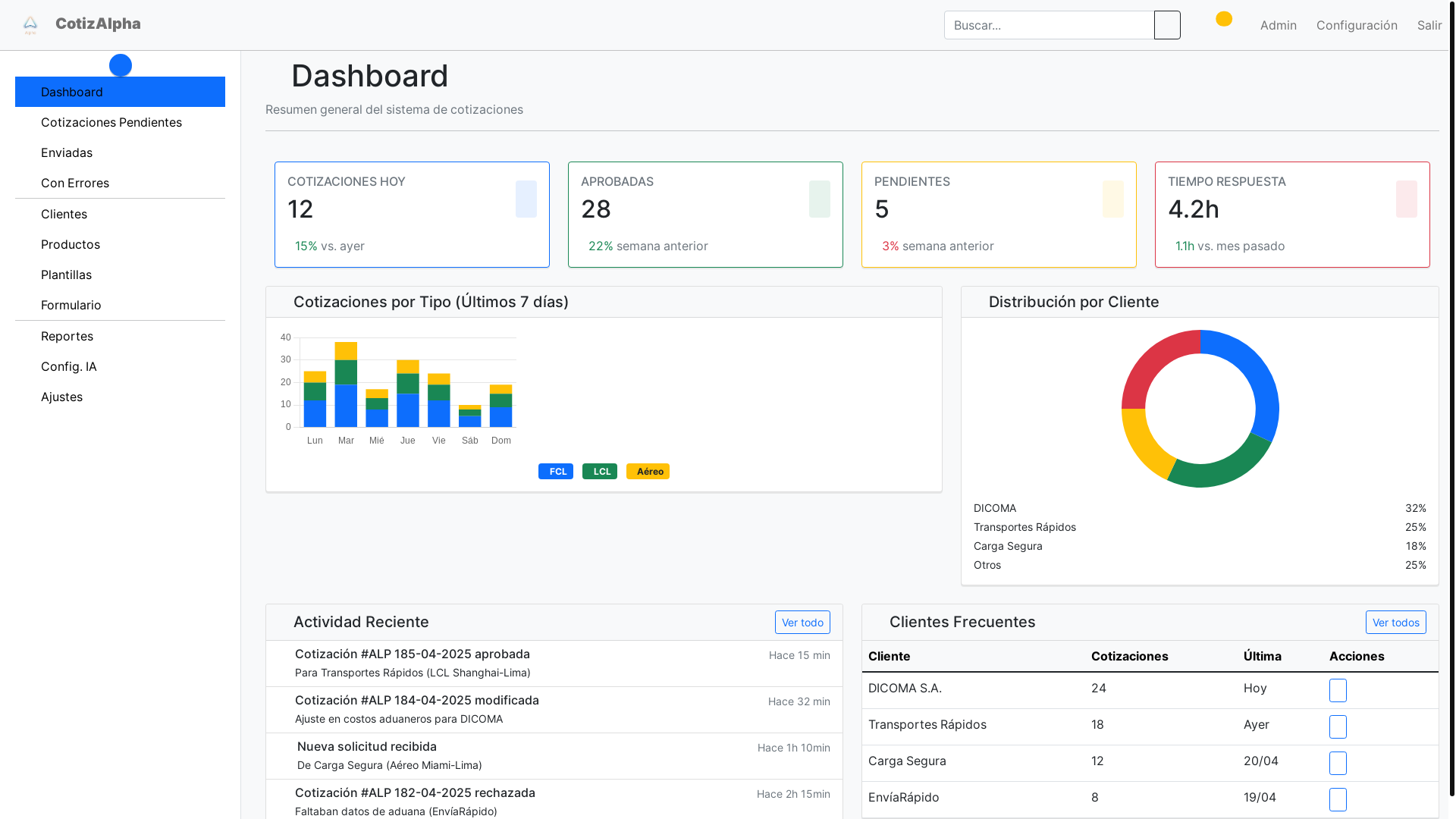Screen dimensions: 1456x819
Task: Open Clientes in sidebar
Action: click(x=120, y=214)
